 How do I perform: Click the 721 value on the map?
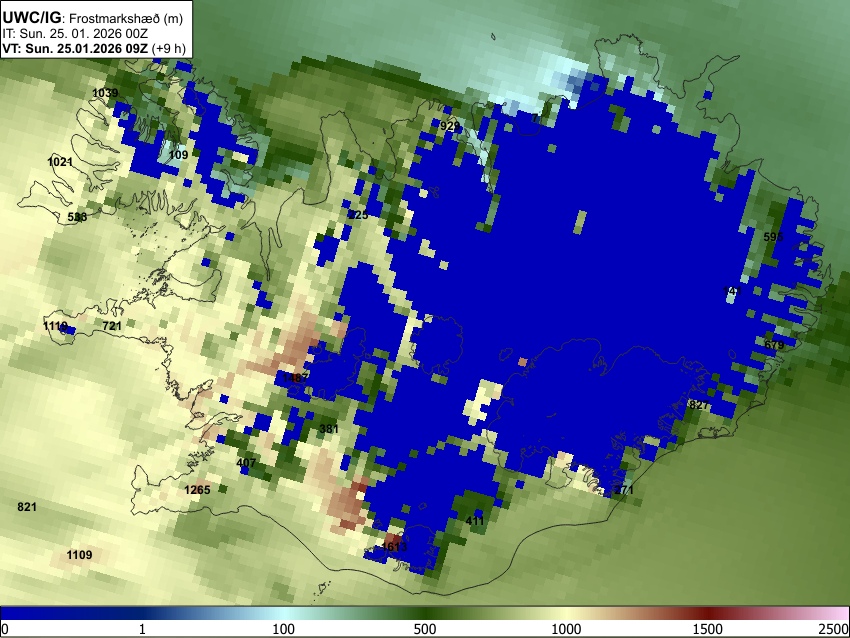click(x=112, y=325)
